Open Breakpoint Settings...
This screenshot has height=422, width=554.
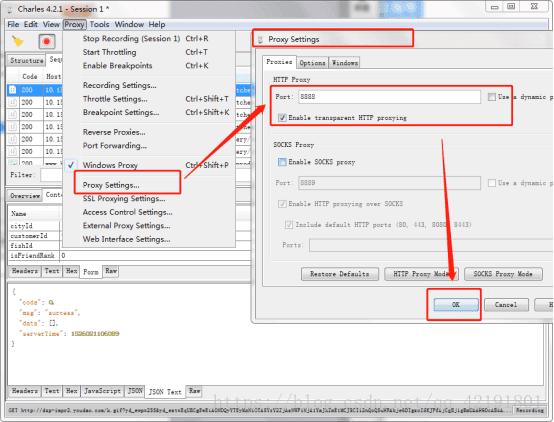click(x=148, y=112)
